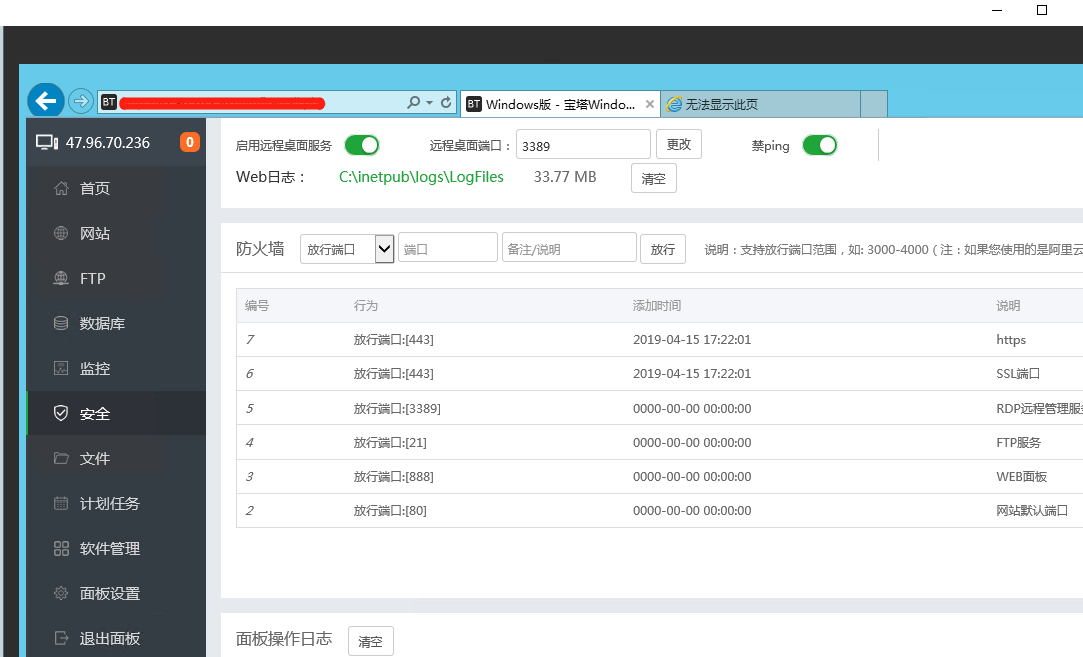Toggle the 启用远程桌面服务 switch
The image size is (1083, 657).
(x=362, y=145)
